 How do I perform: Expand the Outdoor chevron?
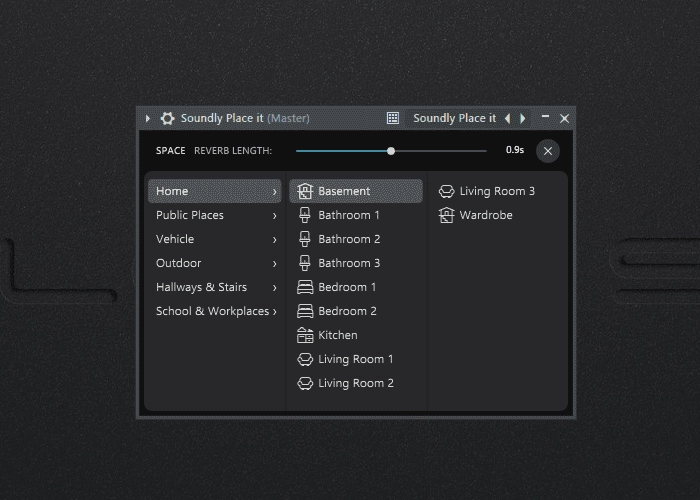point(275,264)
